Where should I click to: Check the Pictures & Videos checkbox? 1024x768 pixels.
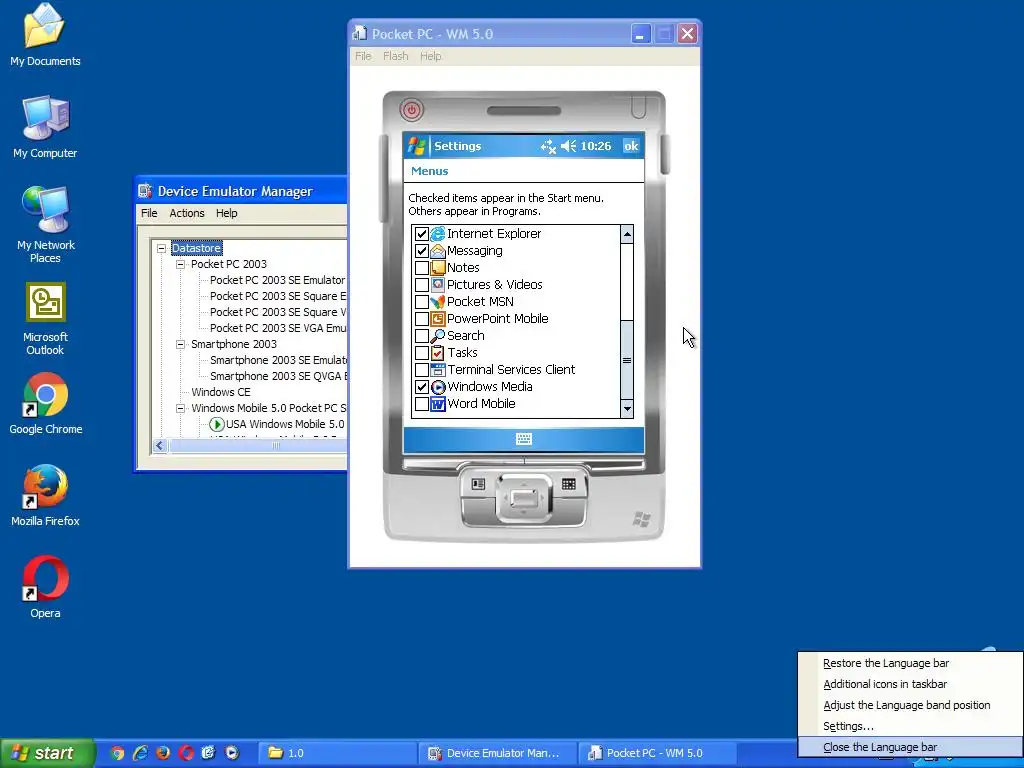pos(422,285)
